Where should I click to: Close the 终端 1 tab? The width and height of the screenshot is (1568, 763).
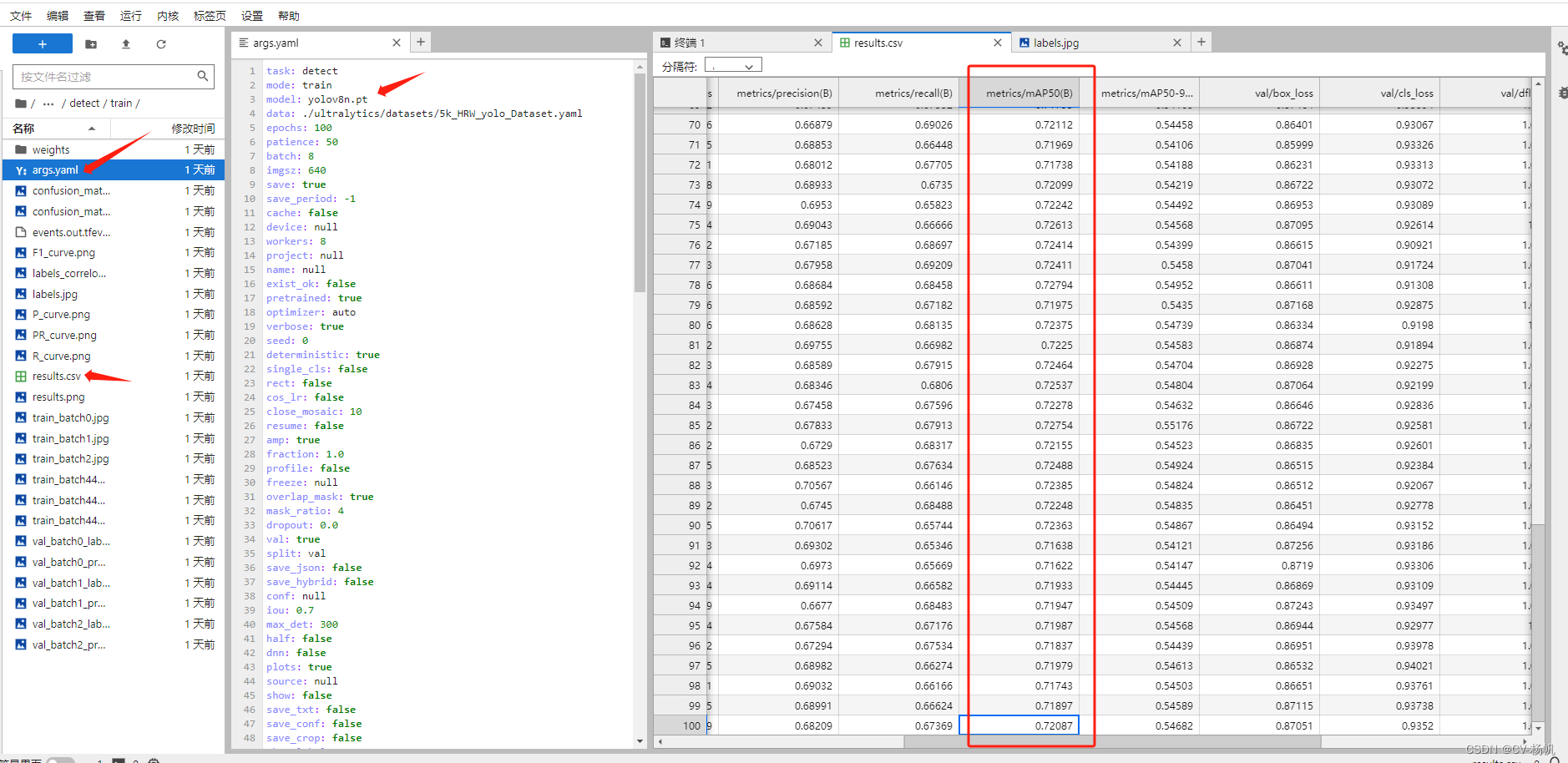point(818,43)
